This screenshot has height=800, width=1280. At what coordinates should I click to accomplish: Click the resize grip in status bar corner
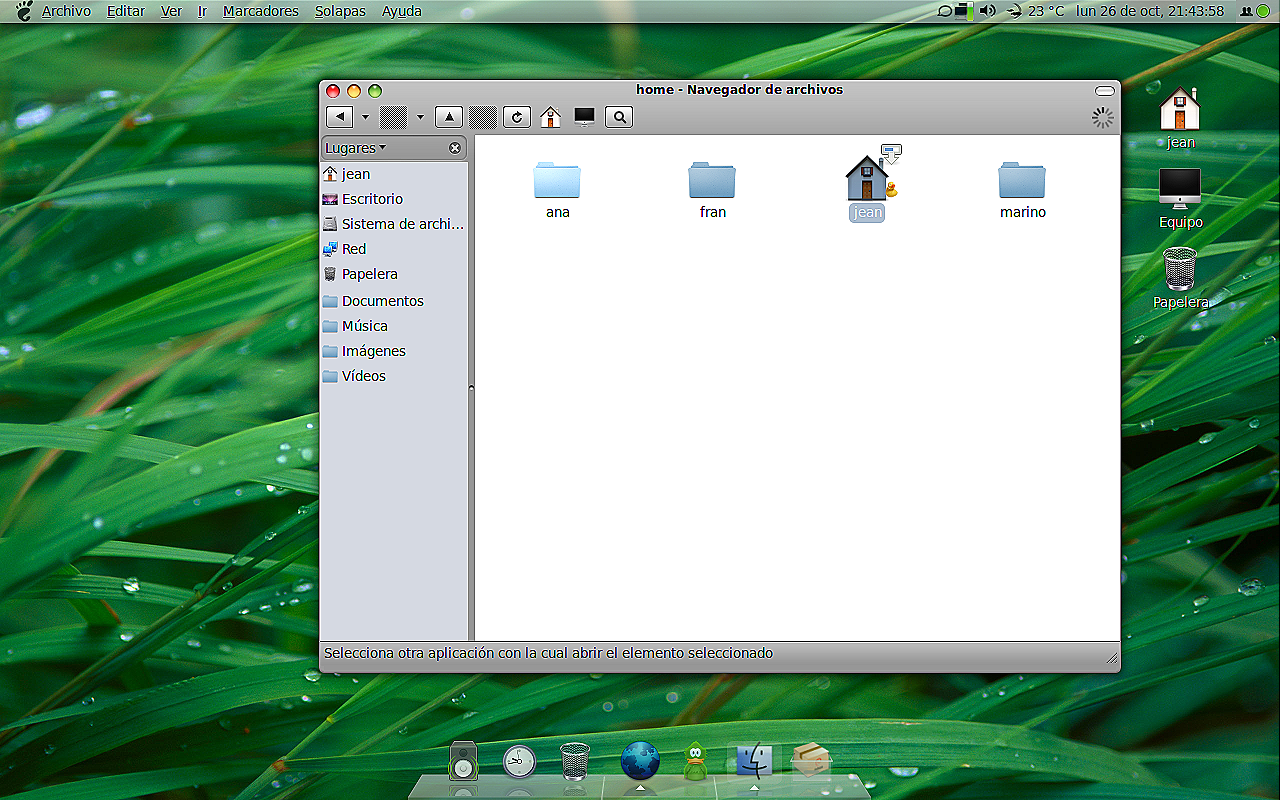pyautogui.click(x=1112, y=658)
